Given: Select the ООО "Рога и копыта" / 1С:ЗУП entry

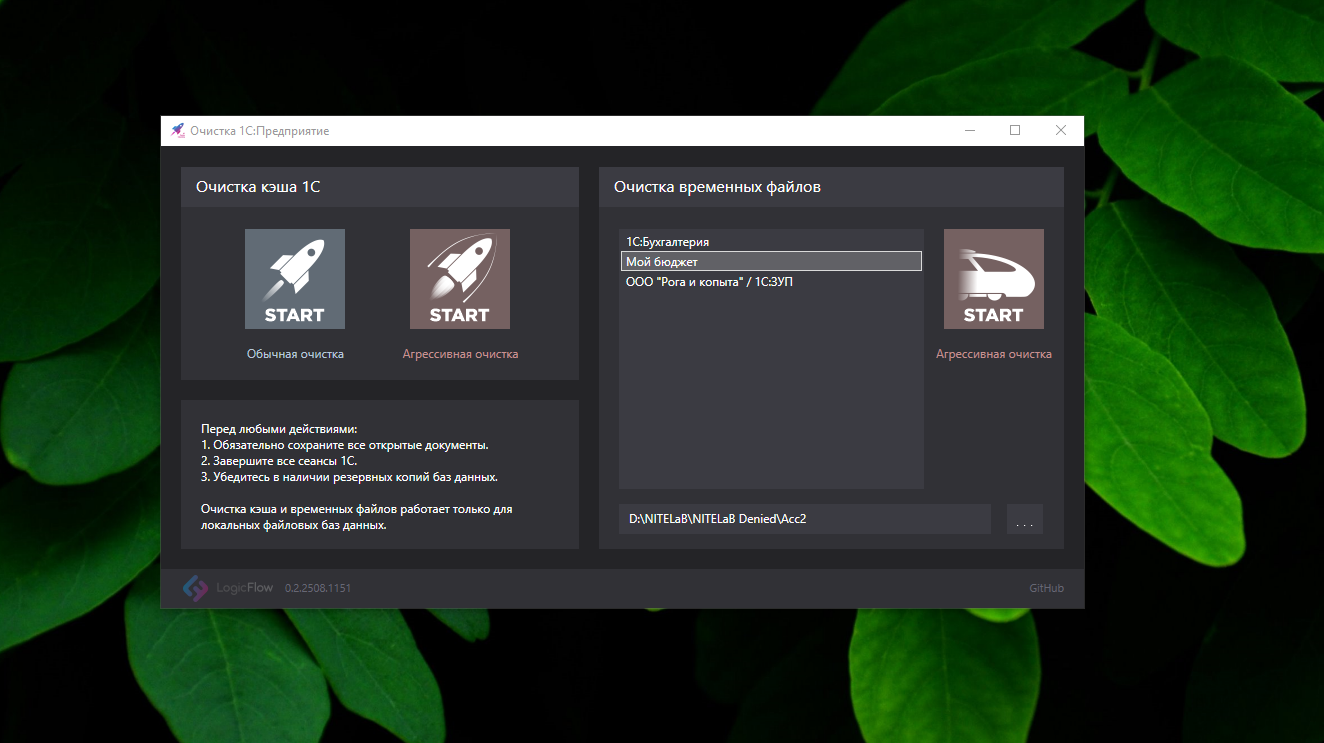Looking at the screenshot, I should pos(771,282).
